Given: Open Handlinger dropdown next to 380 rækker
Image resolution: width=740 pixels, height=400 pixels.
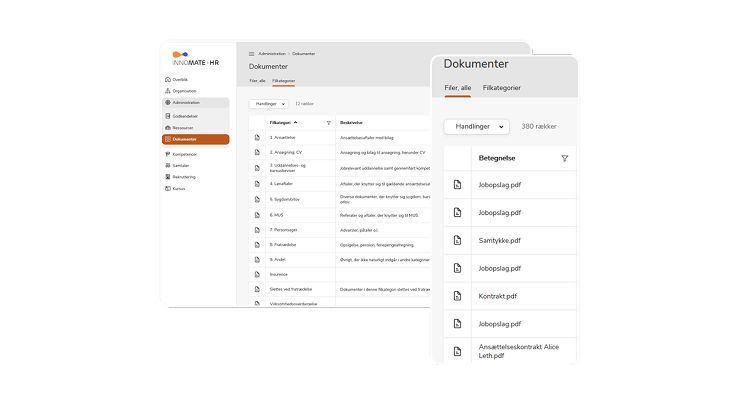Looking at the screenshot, I should coord(476,127).
